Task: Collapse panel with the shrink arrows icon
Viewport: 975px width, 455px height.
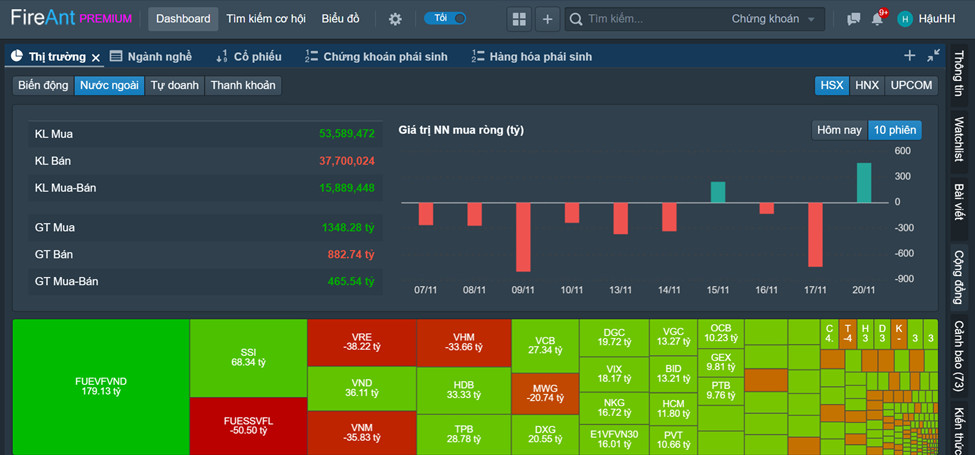Action: (x=933, y=56)
